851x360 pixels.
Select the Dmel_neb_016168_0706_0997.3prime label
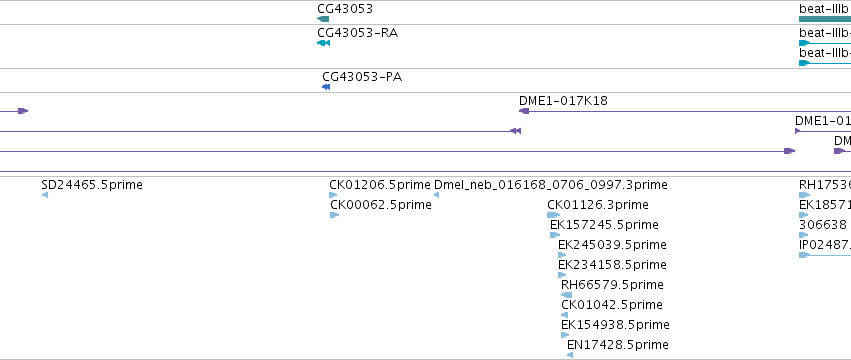pos(551,185)
